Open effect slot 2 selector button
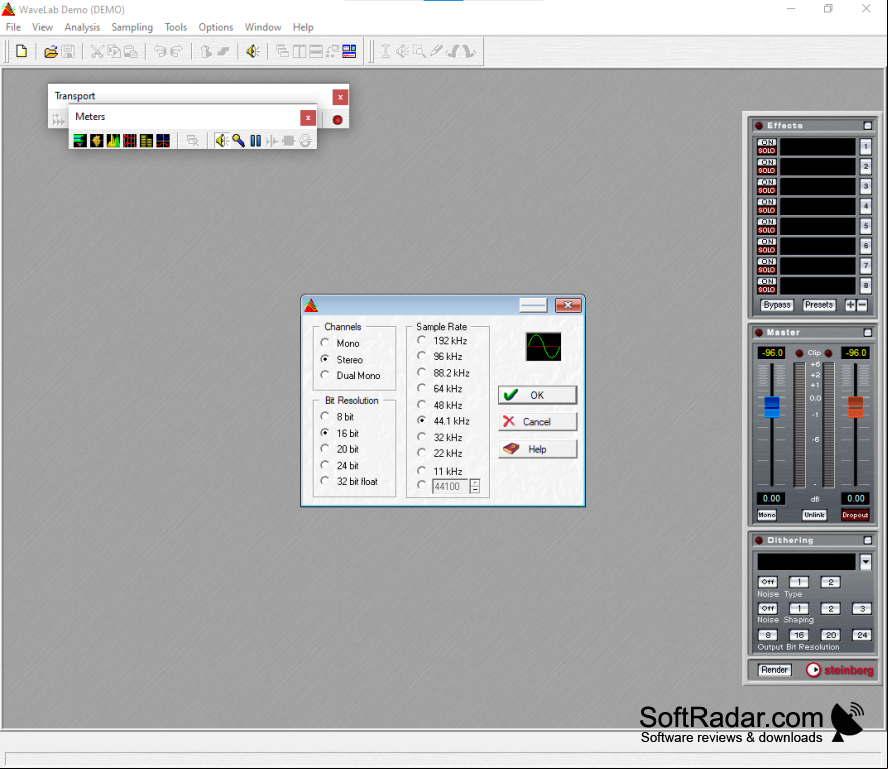This screenshot has height=769, width=888. click(865, 166)
